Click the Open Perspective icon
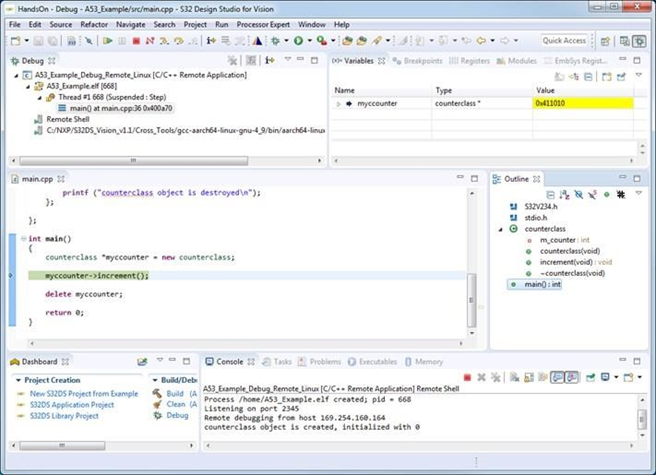This screenshot has height=475, width=656. coord(605,41)
